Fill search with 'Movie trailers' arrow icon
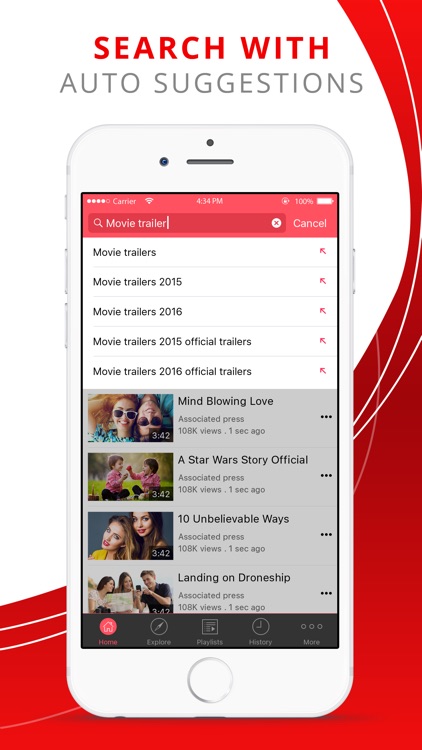The image size is (422, 750). (x=323, y=251)
